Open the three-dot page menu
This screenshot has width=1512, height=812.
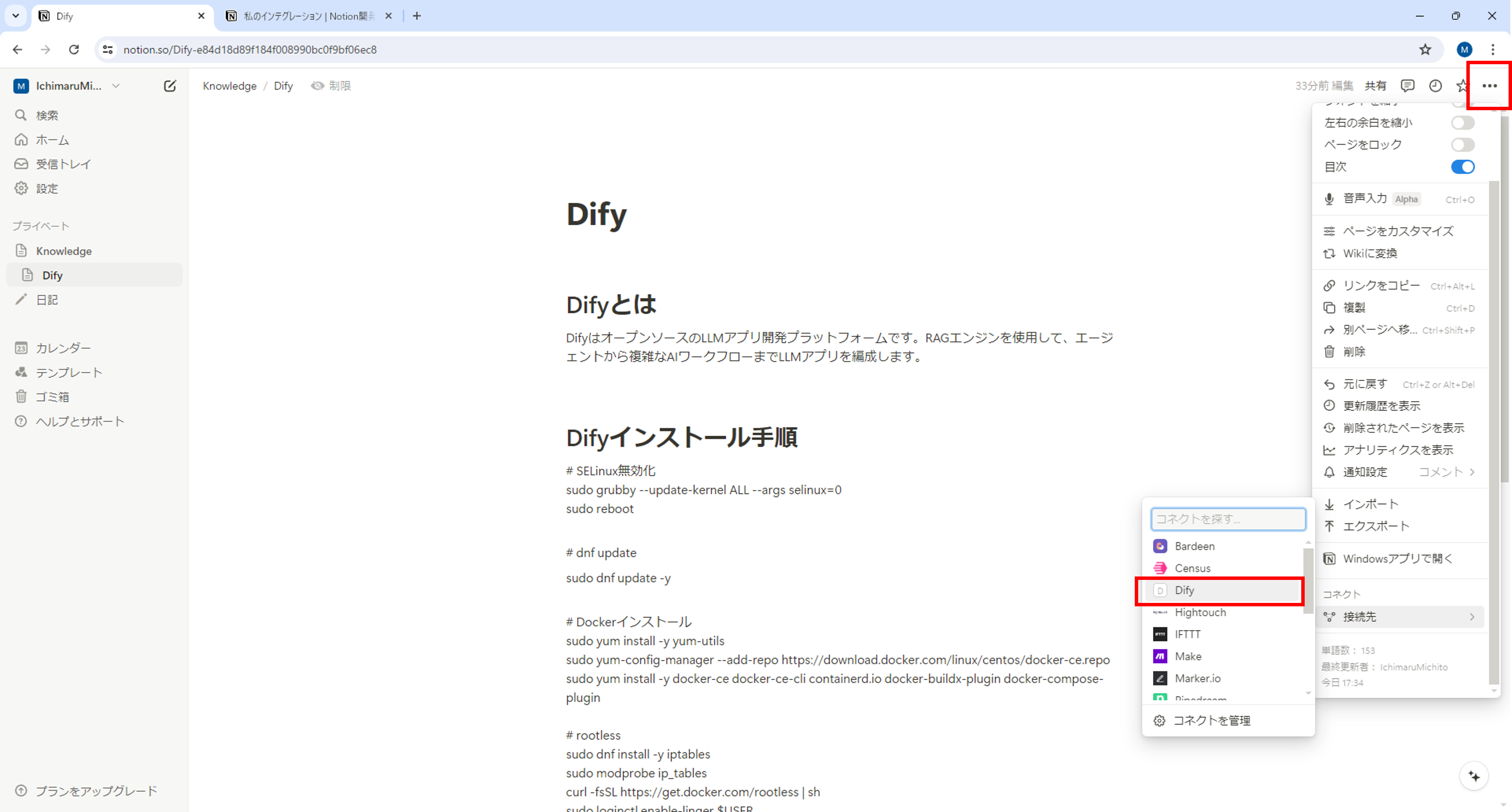pos(1489,86)
